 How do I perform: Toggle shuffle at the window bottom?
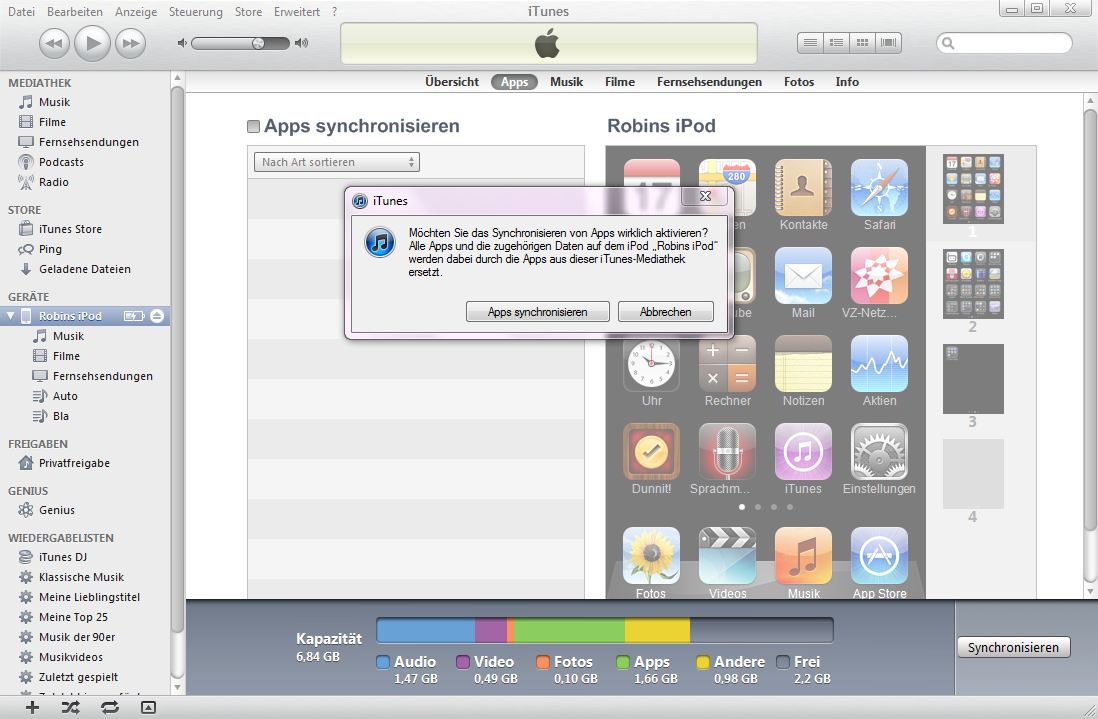coord(70,707)
